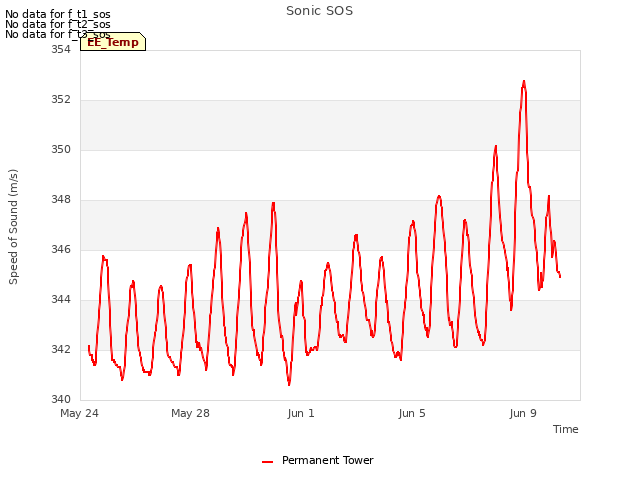640x480 pixels.
Task: Click the 354 y-axis value
Action: pyautogui.click(x=61, y=49)
